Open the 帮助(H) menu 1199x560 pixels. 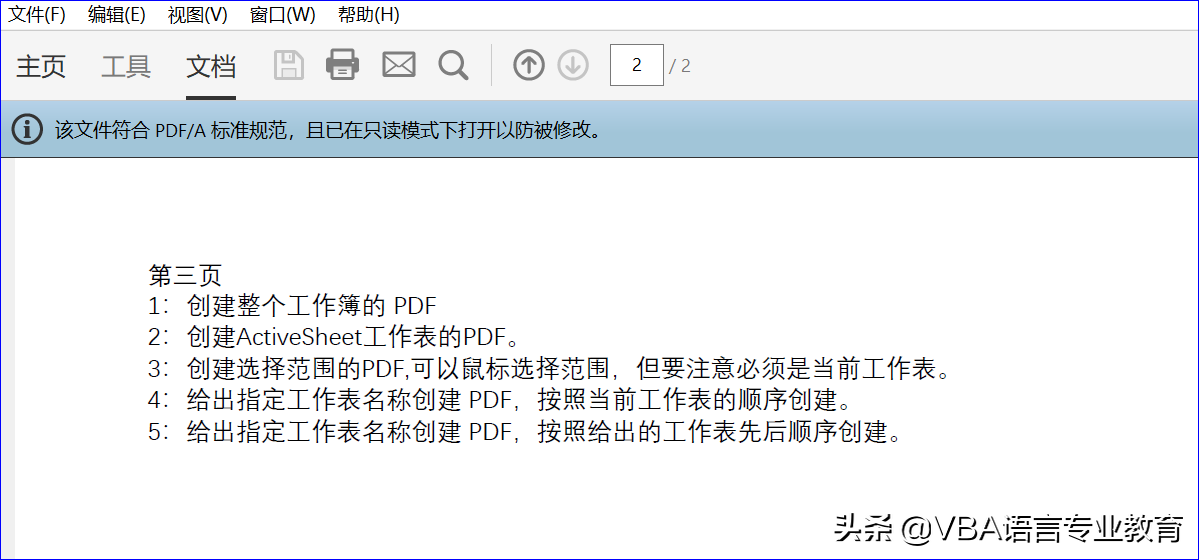368,15
